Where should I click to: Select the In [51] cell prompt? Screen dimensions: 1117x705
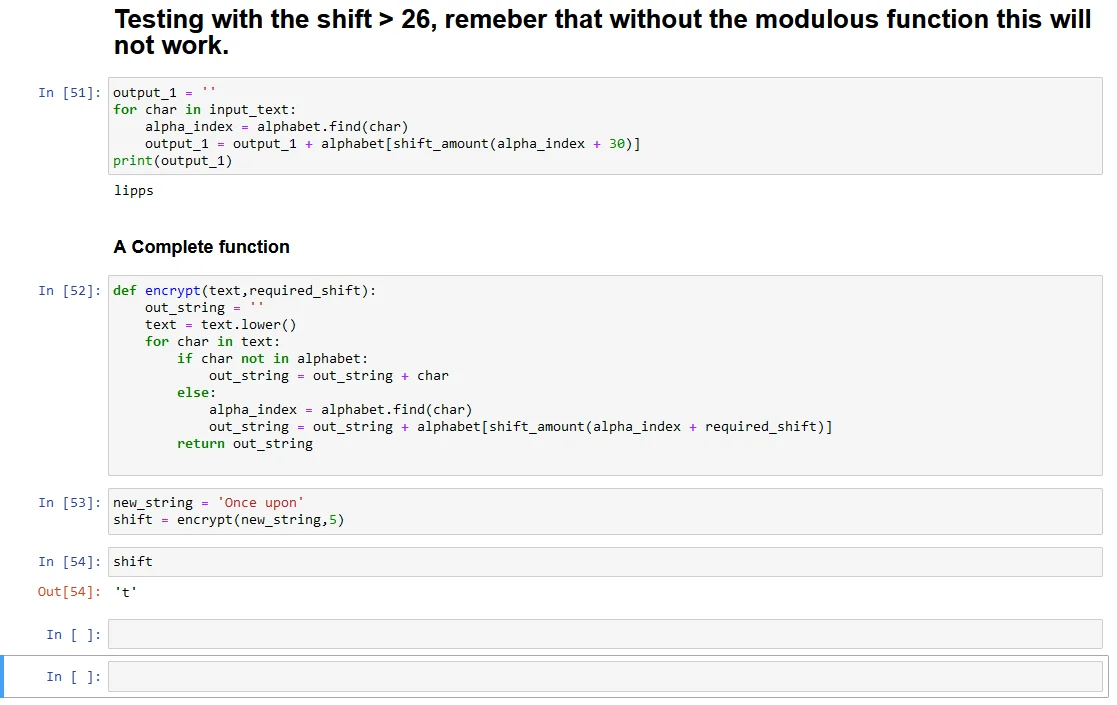[69, 93]
